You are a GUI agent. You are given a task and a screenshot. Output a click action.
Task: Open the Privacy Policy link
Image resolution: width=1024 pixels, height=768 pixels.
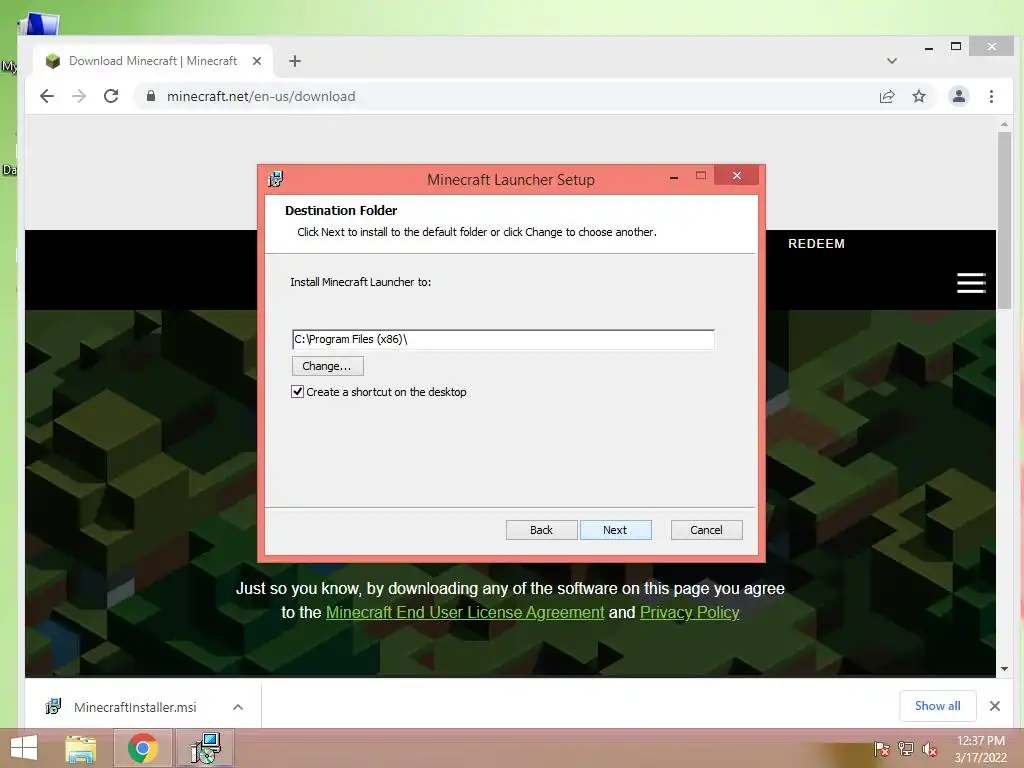(690, 613)
